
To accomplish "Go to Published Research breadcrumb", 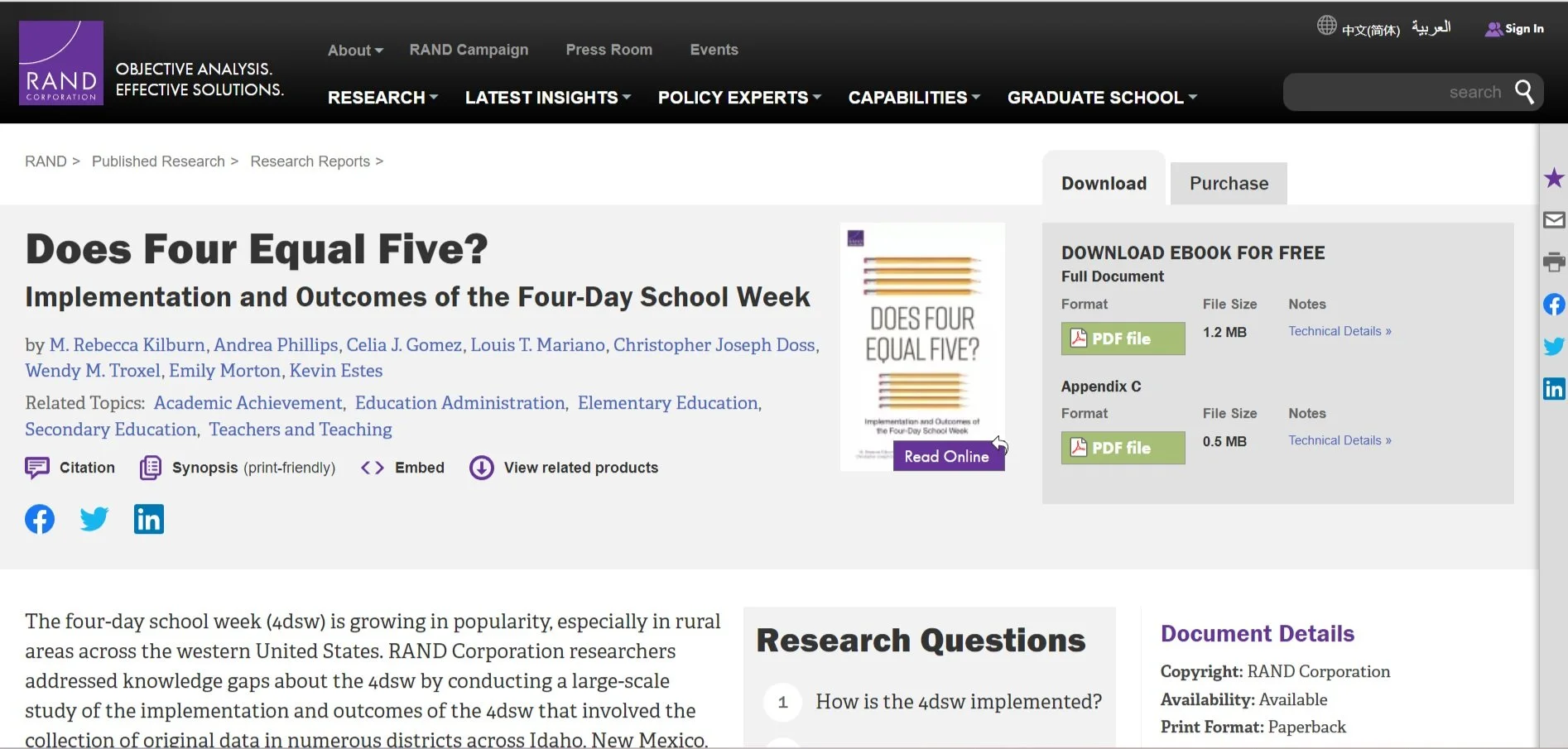I will 158,161.
